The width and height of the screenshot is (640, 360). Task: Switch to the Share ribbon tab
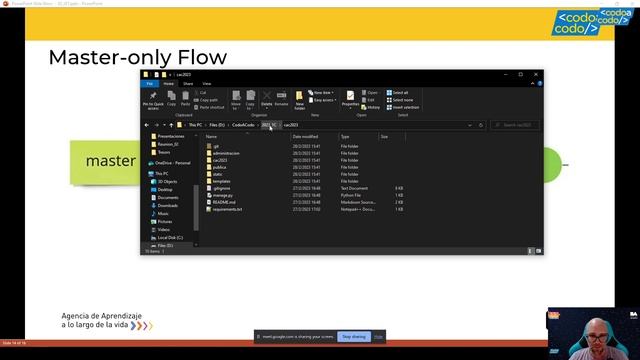tap(188, 84)
